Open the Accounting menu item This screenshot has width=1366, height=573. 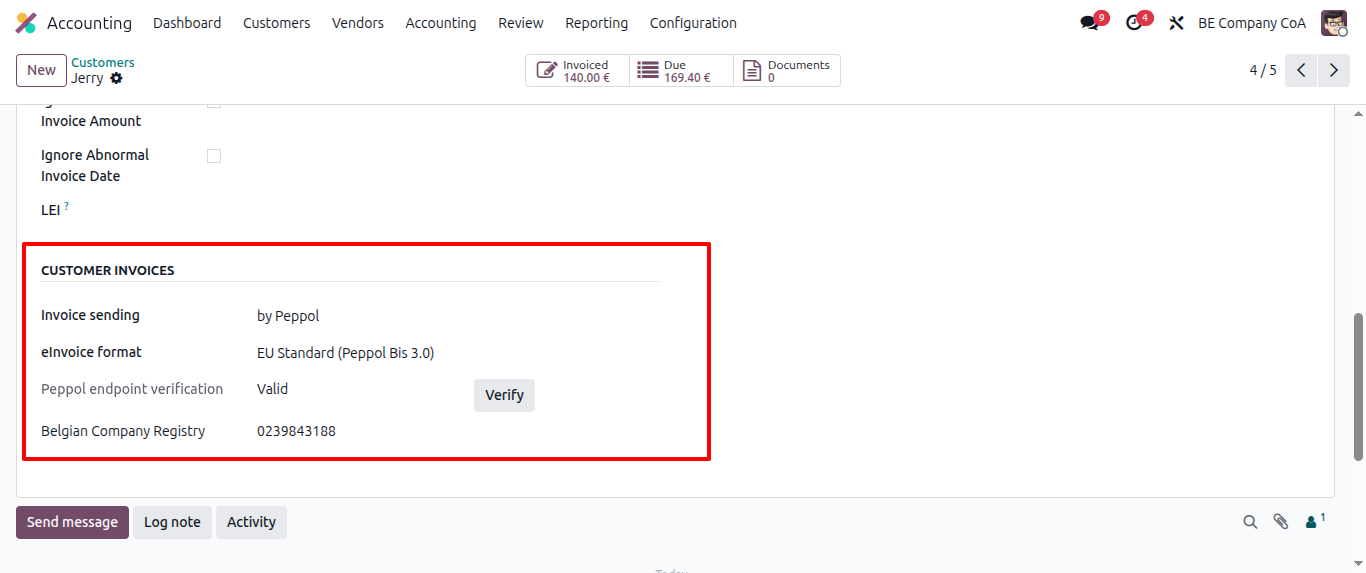441,23
